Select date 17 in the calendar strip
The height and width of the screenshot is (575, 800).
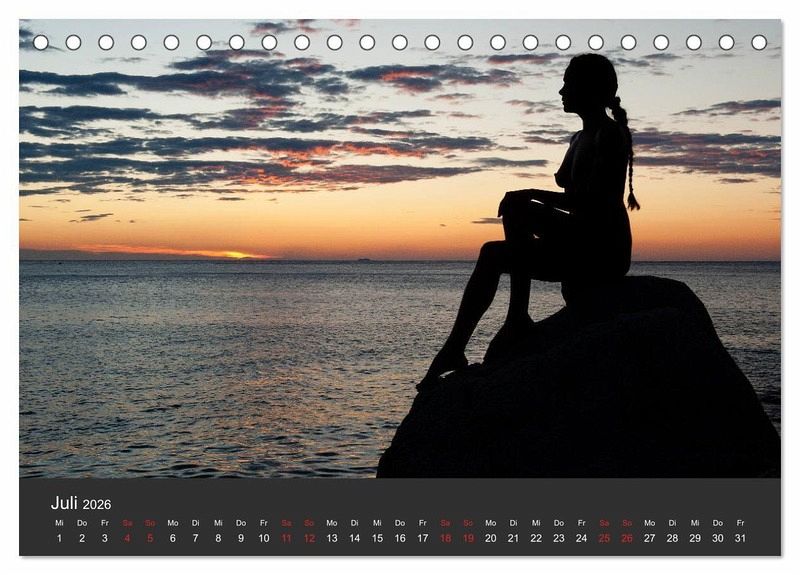tap(422, 538)
